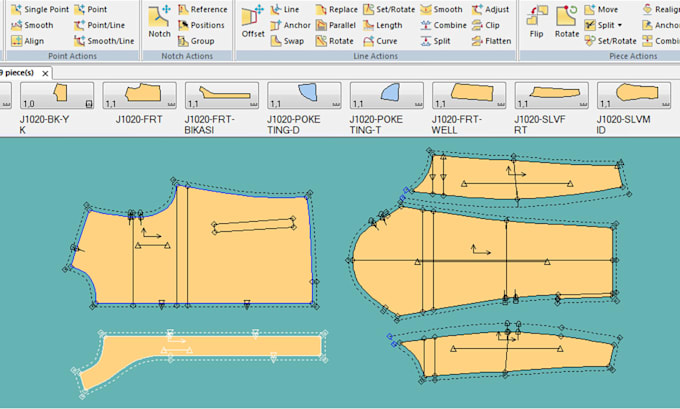Click the welt pocket rectangle on front piece

pyautogui.click(x=254, y=225)
